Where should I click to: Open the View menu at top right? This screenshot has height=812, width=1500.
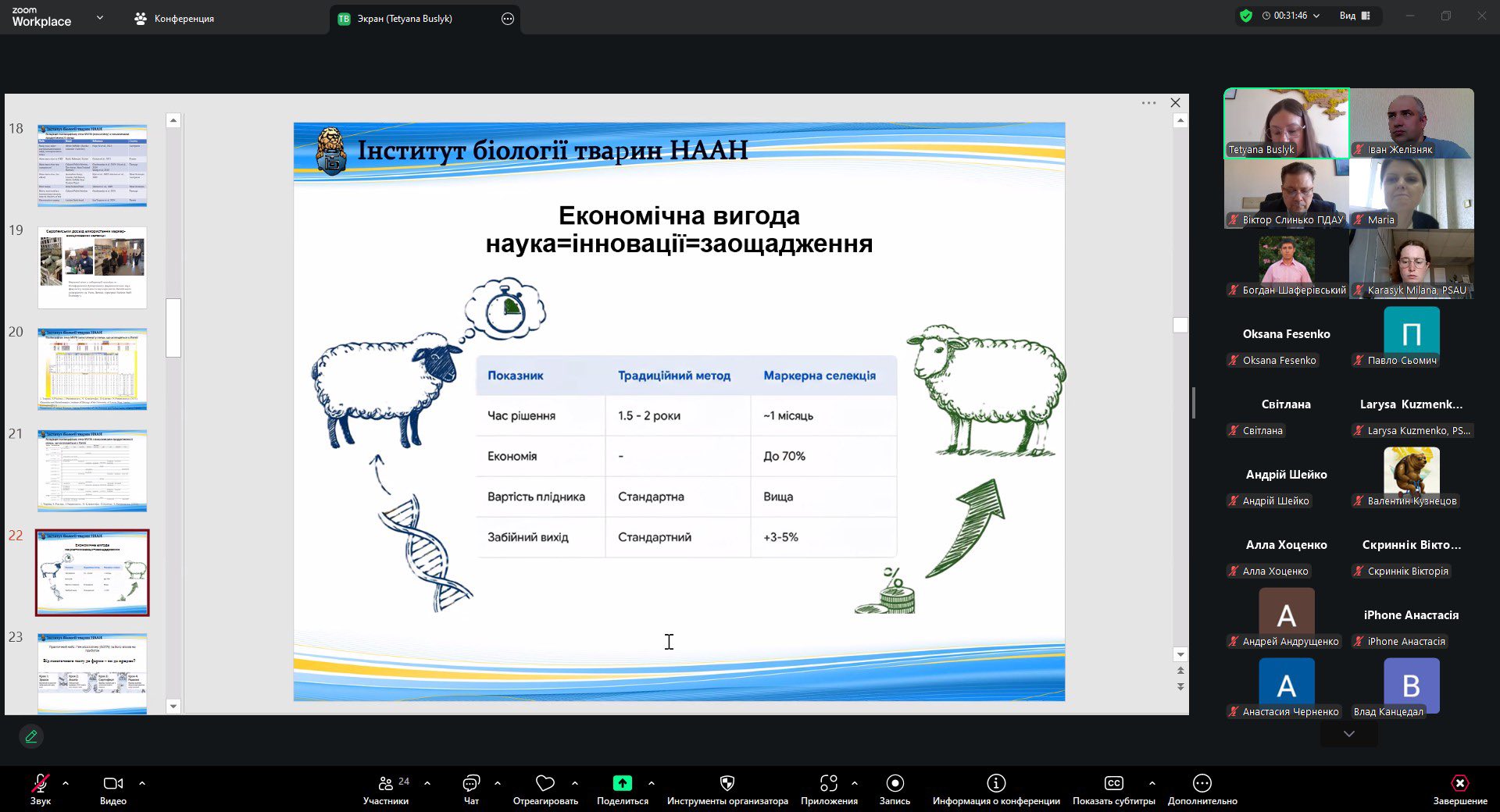tap(1354, 16)
